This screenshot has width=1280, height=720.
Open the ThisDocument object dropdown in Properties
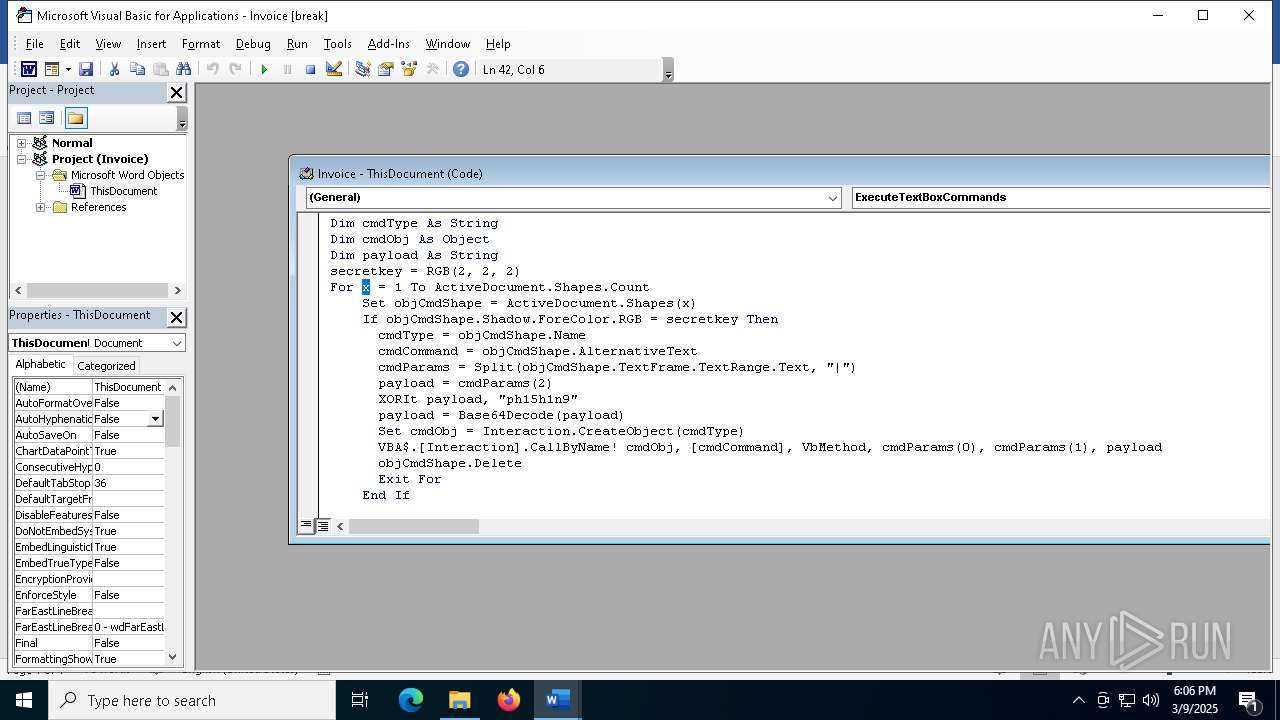177,343
